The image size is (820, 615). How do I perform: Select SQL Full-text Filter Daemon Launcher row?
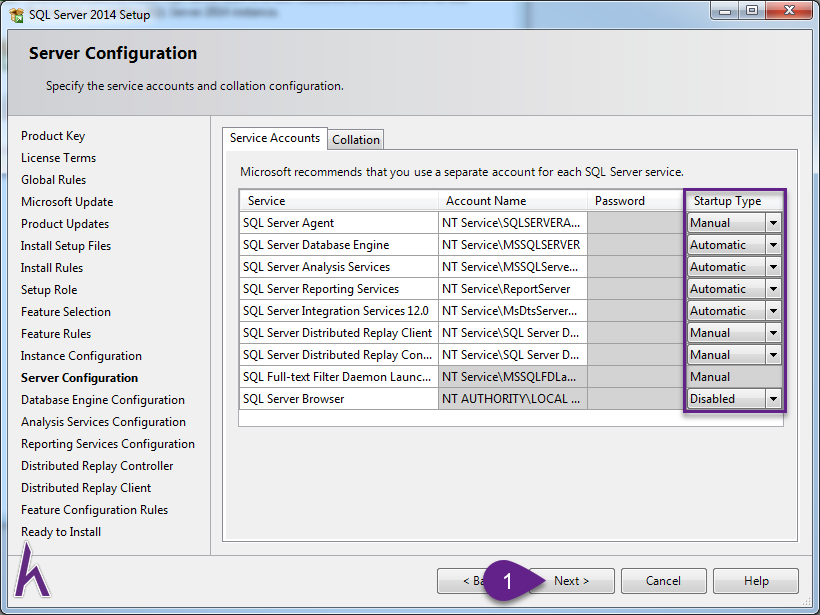coord(339,377)
